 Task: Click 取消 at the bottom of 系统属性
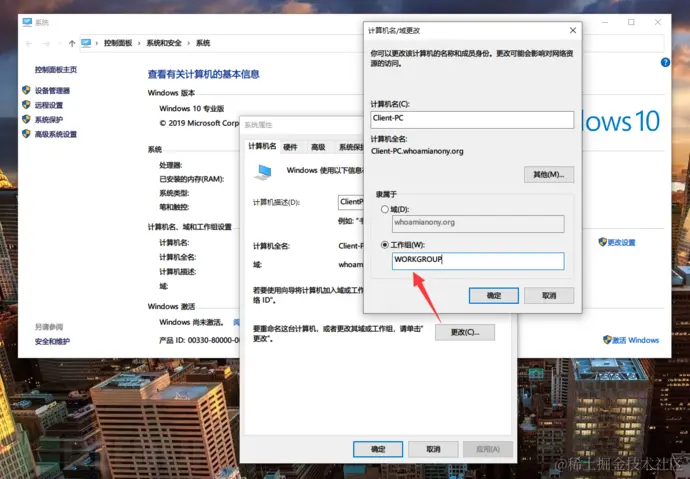(433, 449)
